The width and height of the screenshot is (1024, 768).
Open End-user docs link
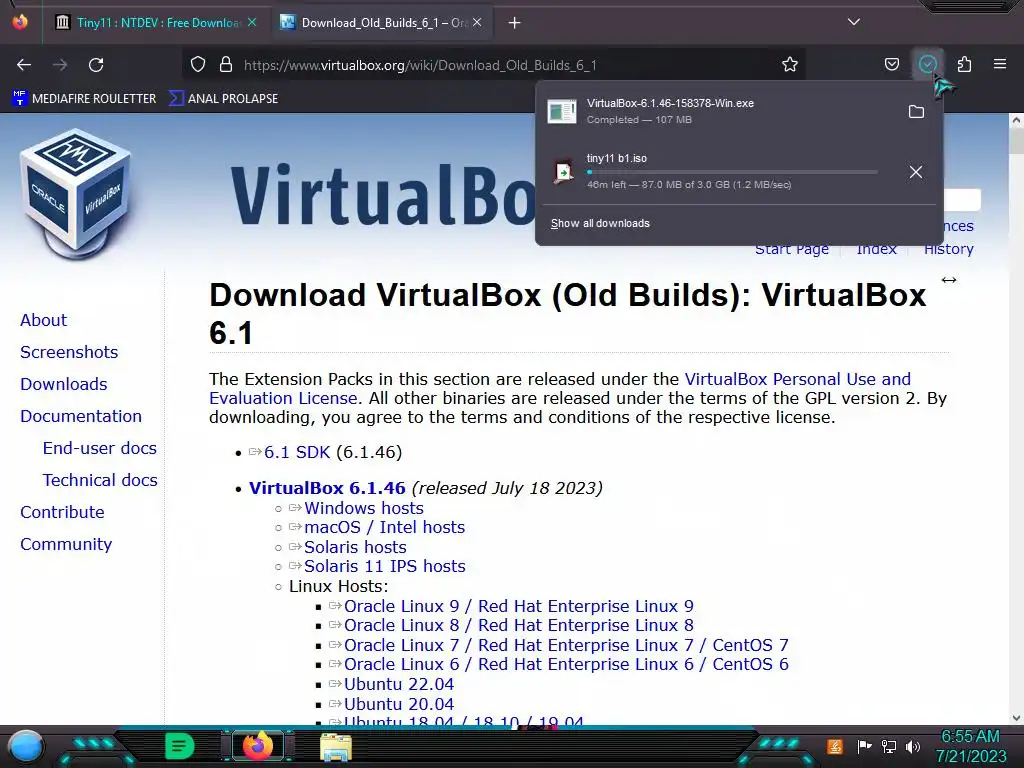pos(100,448)
